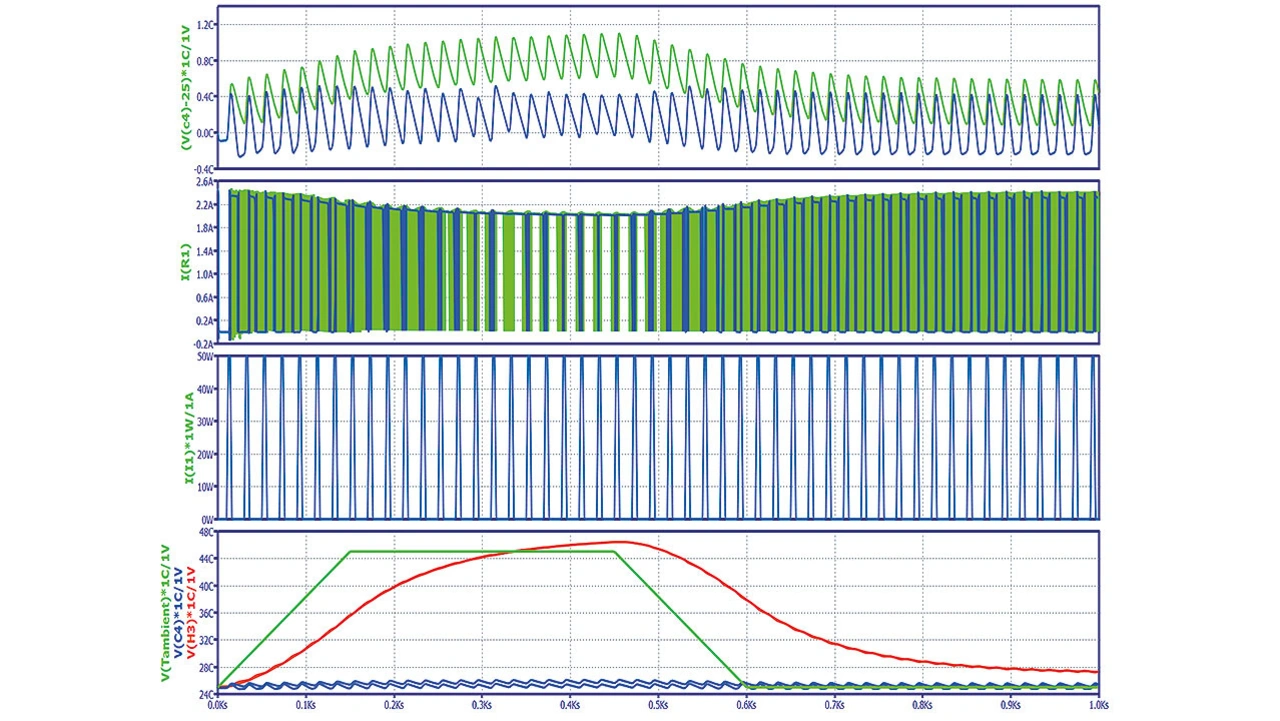This screenshot has height=721, width=1280.
Task: Click the 44C tick on temperature axis
Action: [x=206, y=560]
